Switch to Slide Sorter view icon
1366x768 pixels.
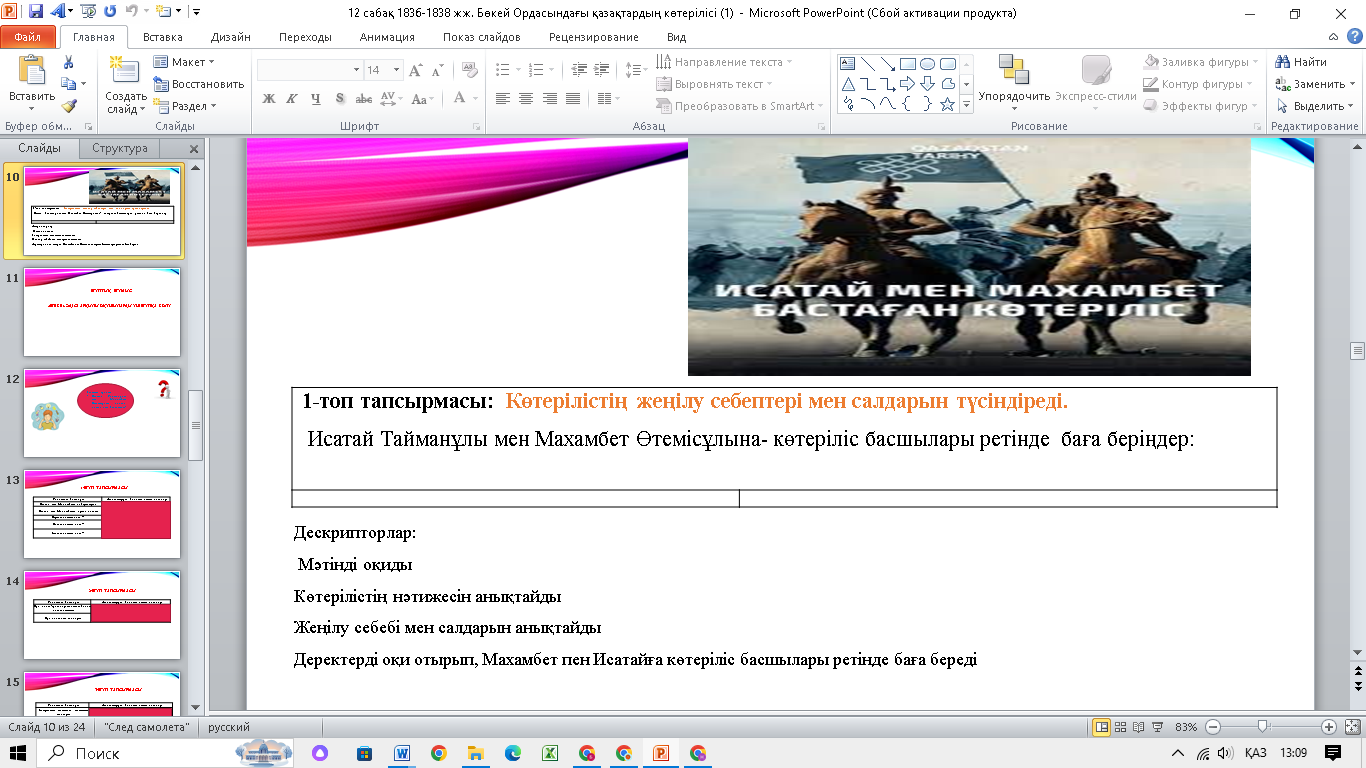(x=1121, y=727)
